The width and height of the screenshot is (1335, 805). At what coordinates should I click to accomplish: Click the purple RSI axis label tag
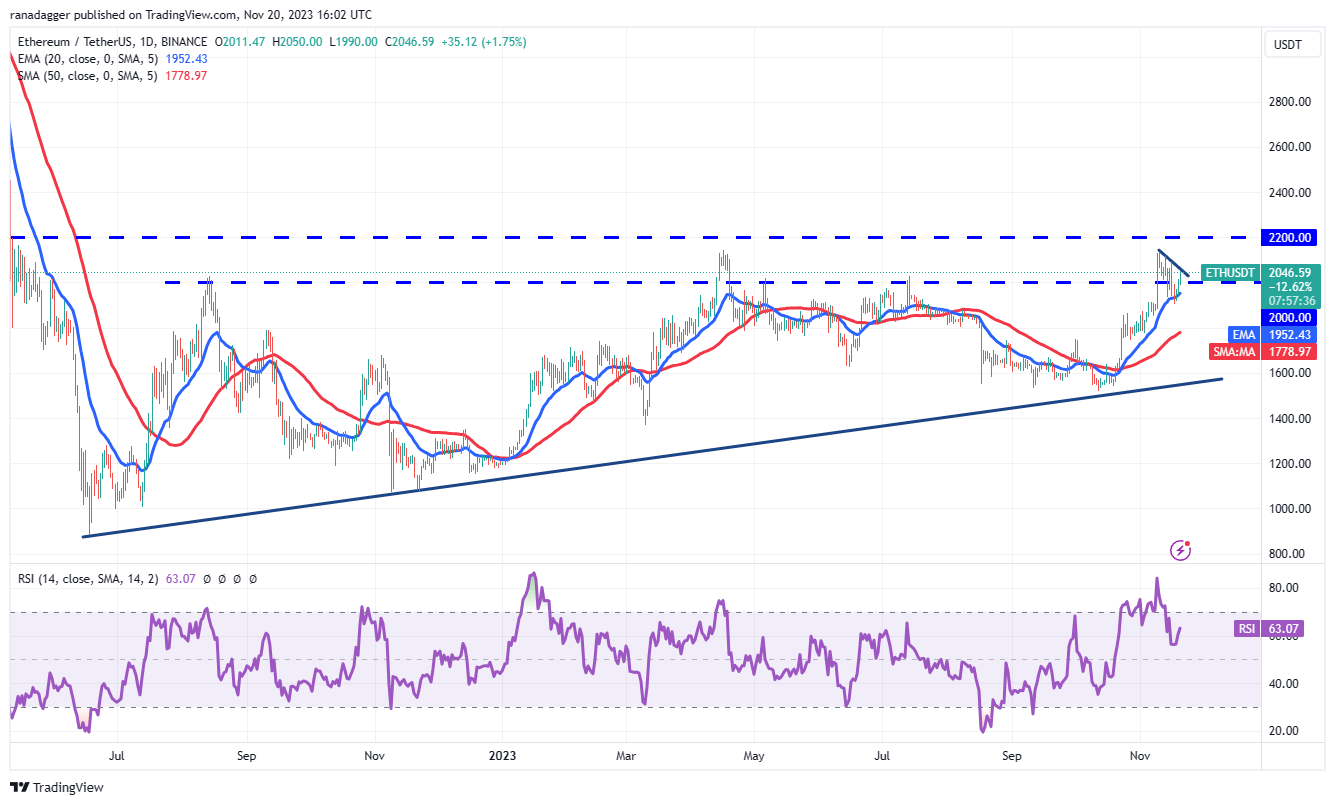pyautogui.click(x=1245, y=629)
